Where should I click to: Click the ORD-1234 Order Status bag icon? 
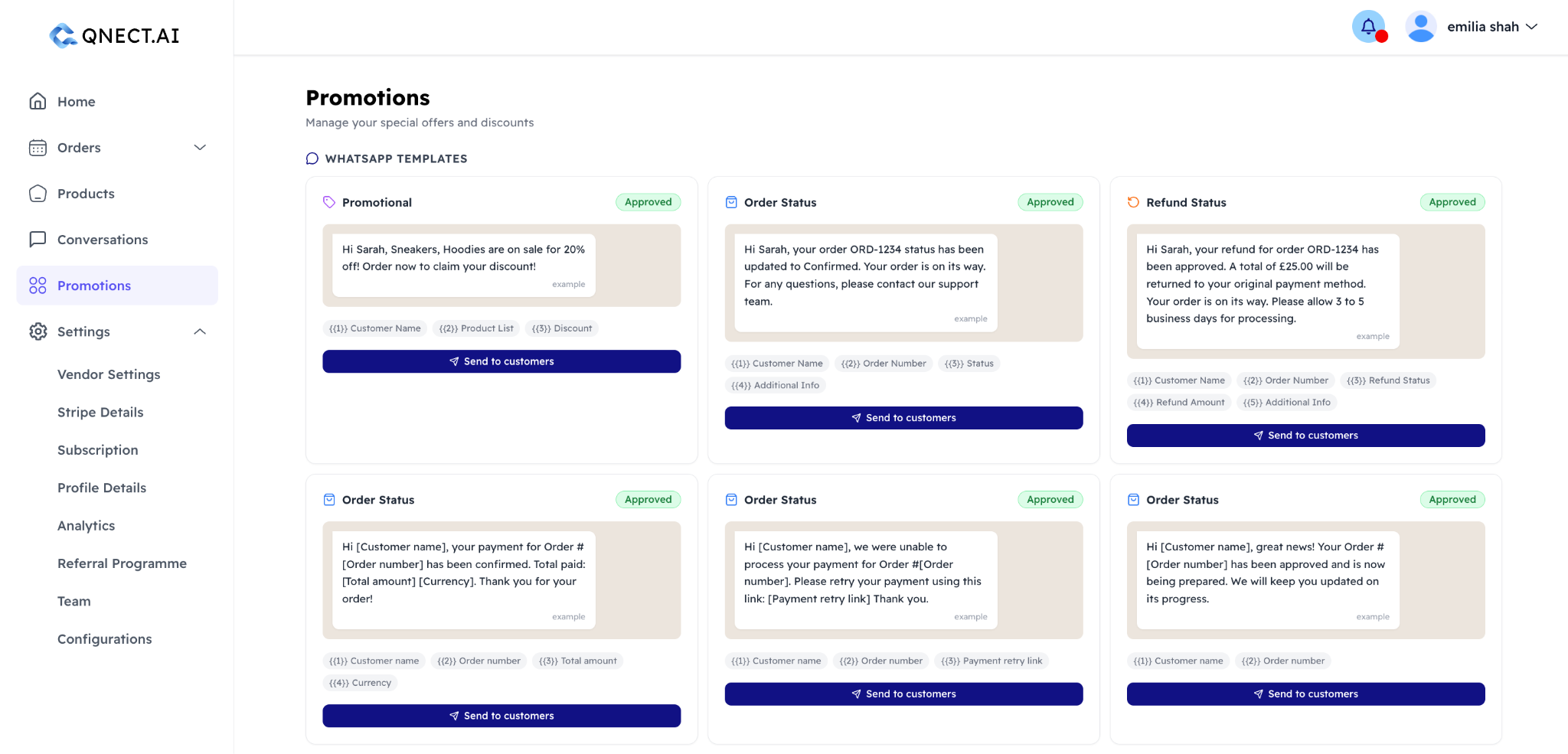tap(731, 202)
